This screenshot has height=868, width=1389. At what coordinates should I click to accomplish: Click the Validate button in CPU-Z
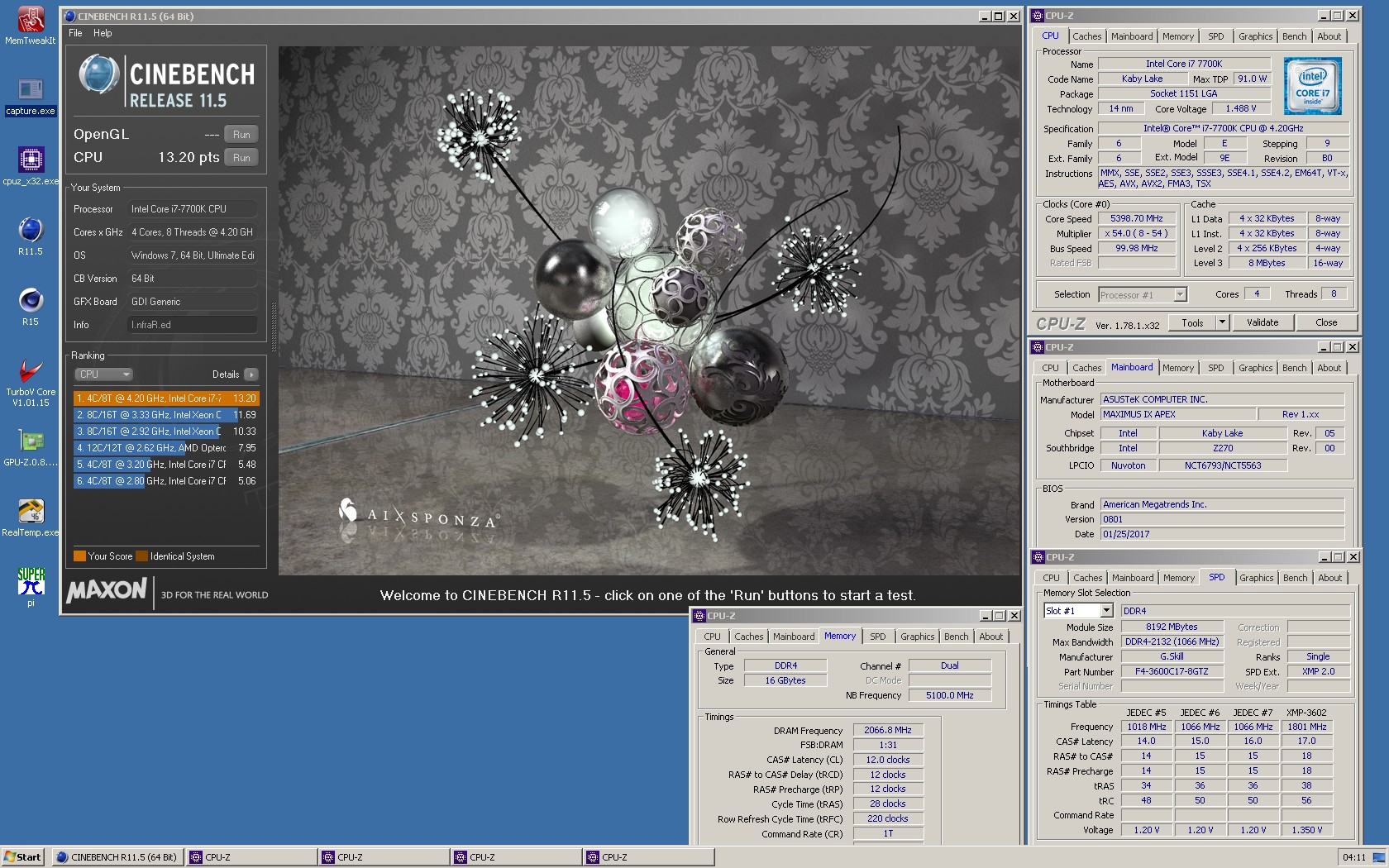(x=1263, y=322)
